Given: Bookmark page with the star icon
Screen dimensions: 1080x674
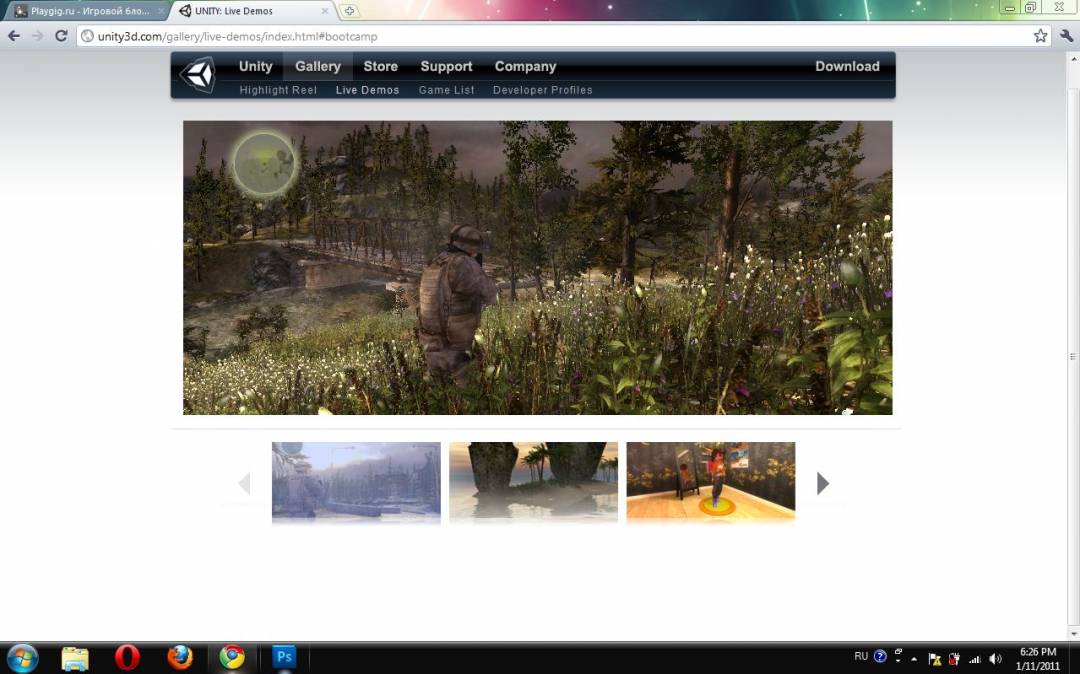Looking at the screenshot, I should point(1040,36).
